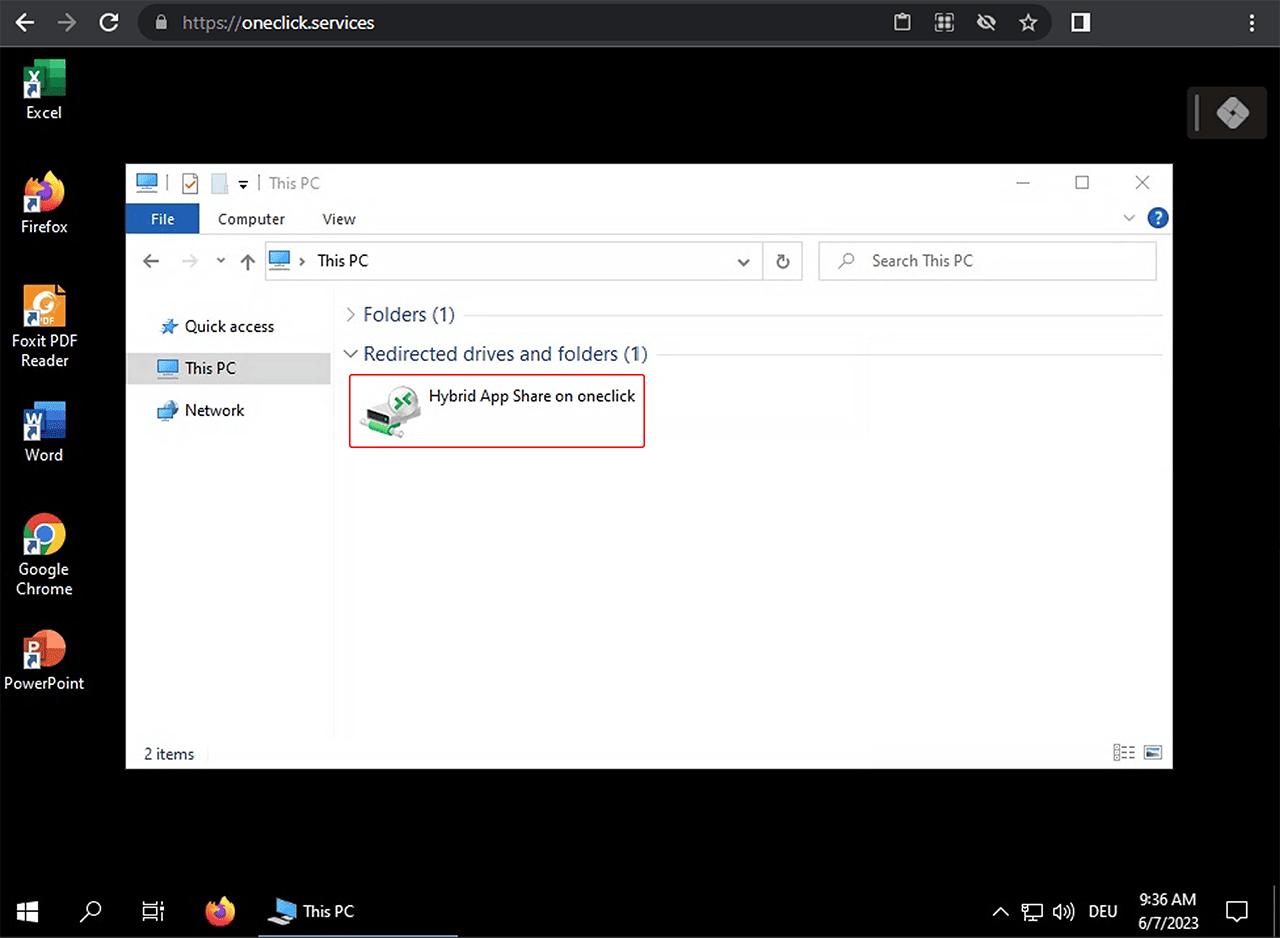
Task: Launch Word from the desktop
Action: tap(43, 433)
